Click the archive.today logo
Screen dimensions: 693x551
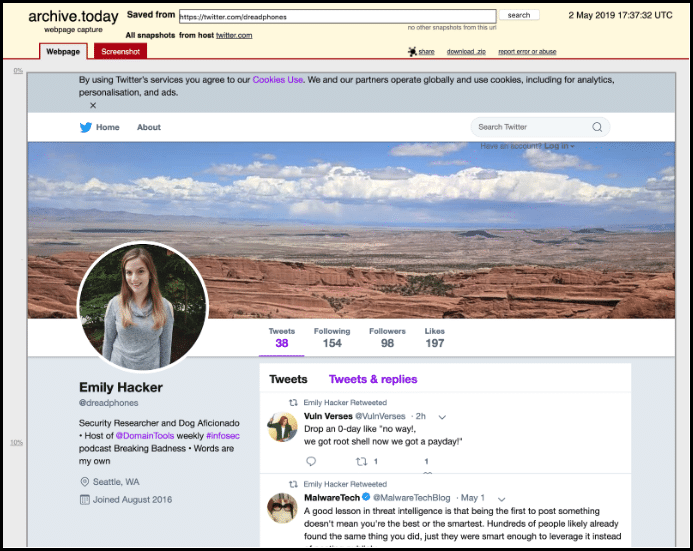pyautogui.click(x=73, y=16)
